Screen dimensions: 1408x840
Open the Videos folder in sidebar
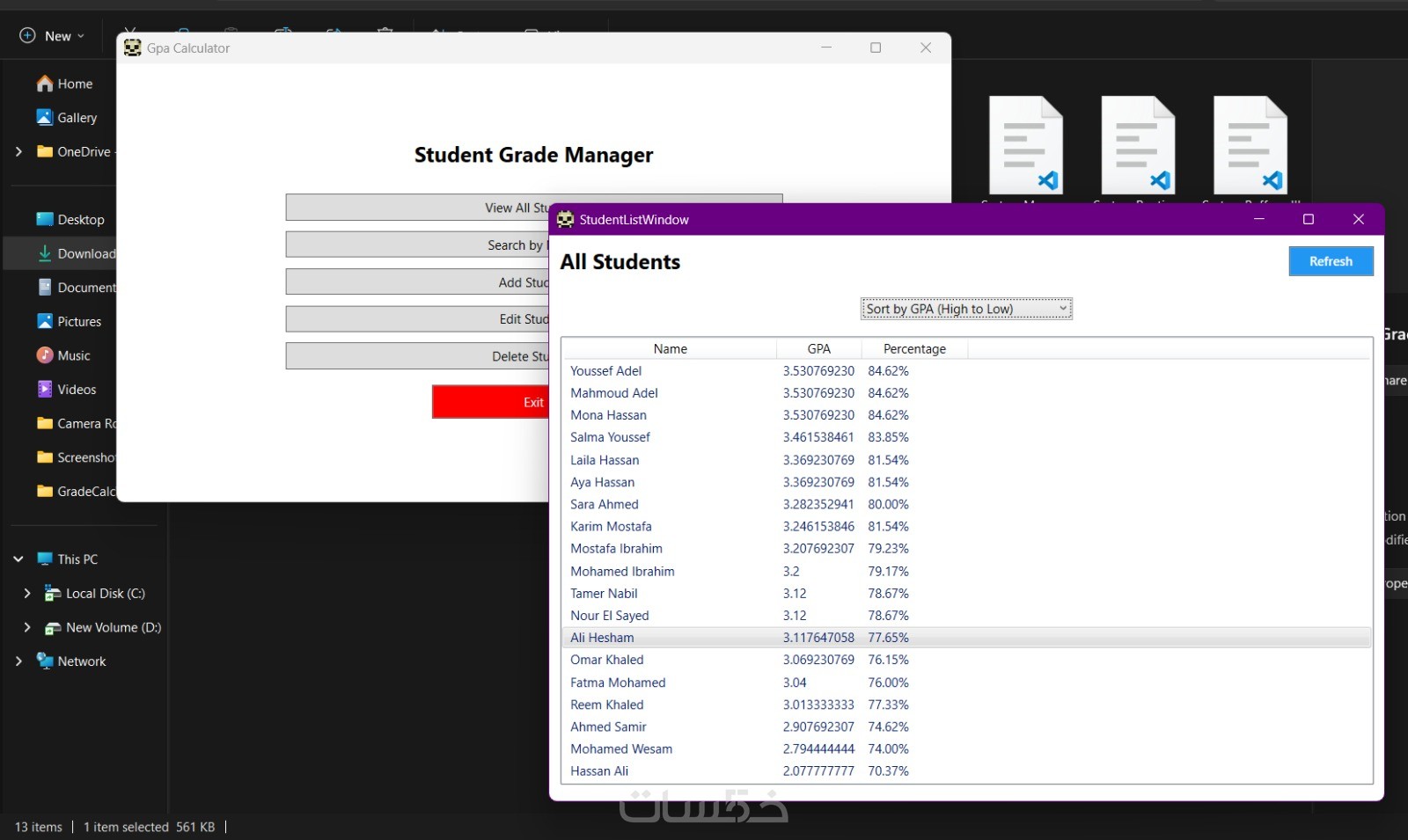67,390
